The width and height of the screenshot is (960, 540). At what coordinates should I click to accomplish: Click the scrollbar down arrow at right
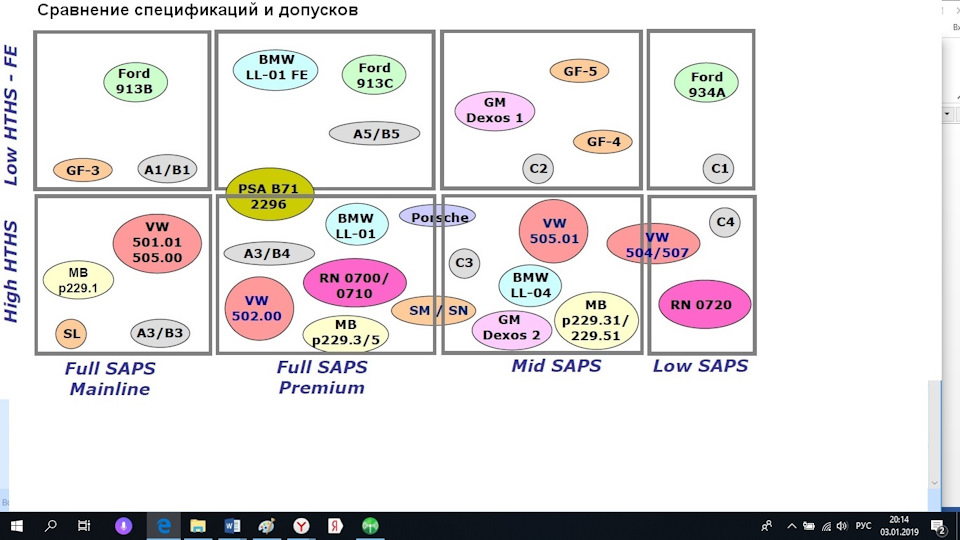click(935, 483)
